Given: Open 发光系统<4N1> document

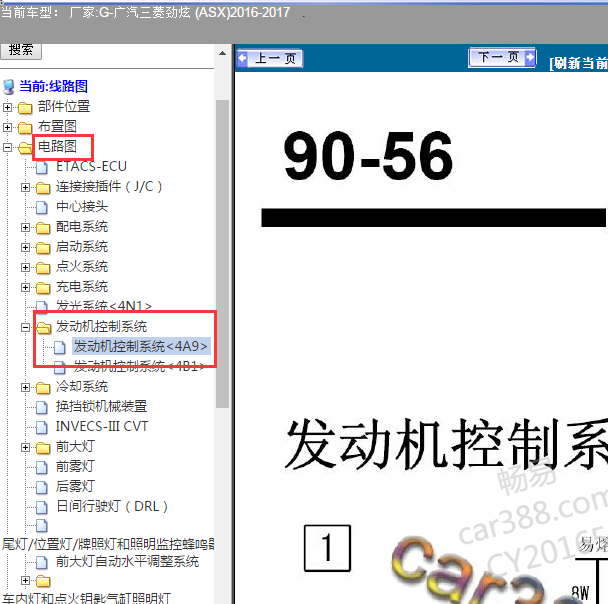Looking at the screenshot, I should point(104,306).
